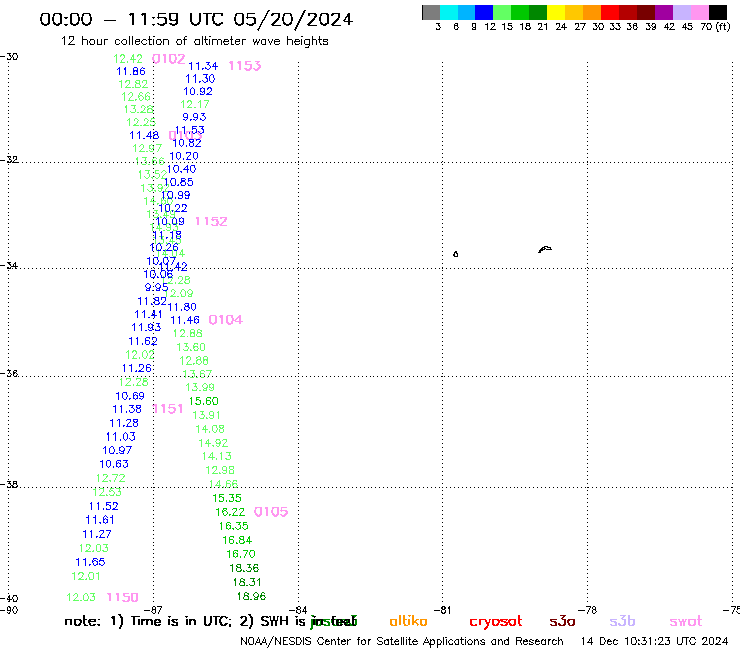Click the '14 Dec 10:31:23 UTC 2024' timestamp
Viewport: 740px width, 650px height.
pyautogui.click(x=654, y=642)
